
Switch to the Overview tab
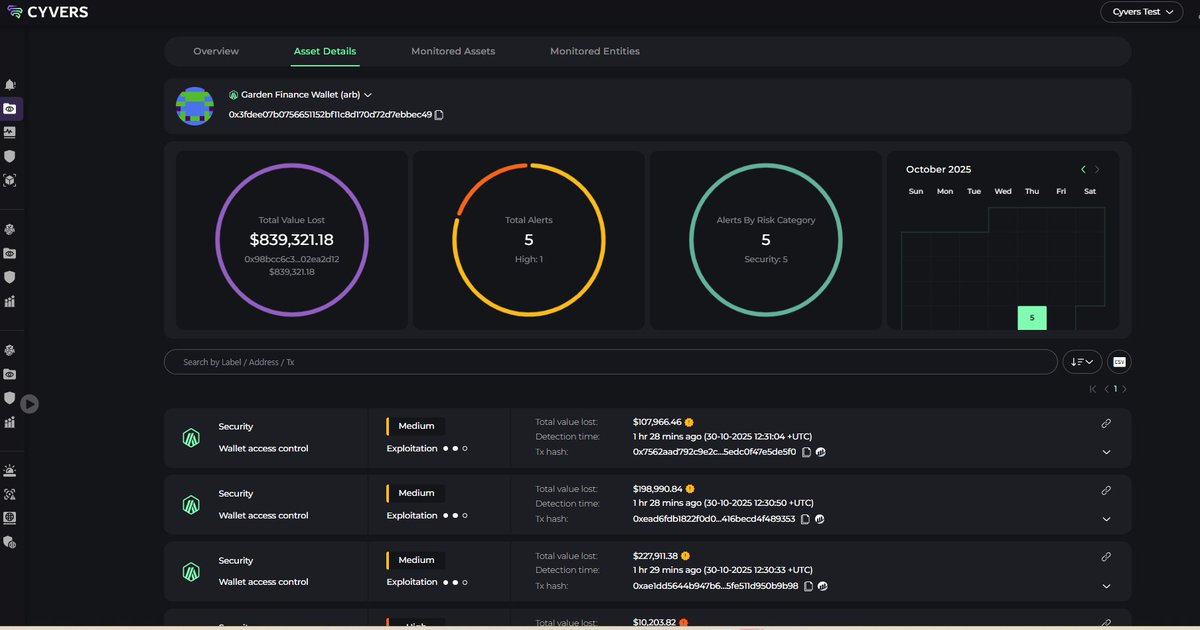pos(216,51)
